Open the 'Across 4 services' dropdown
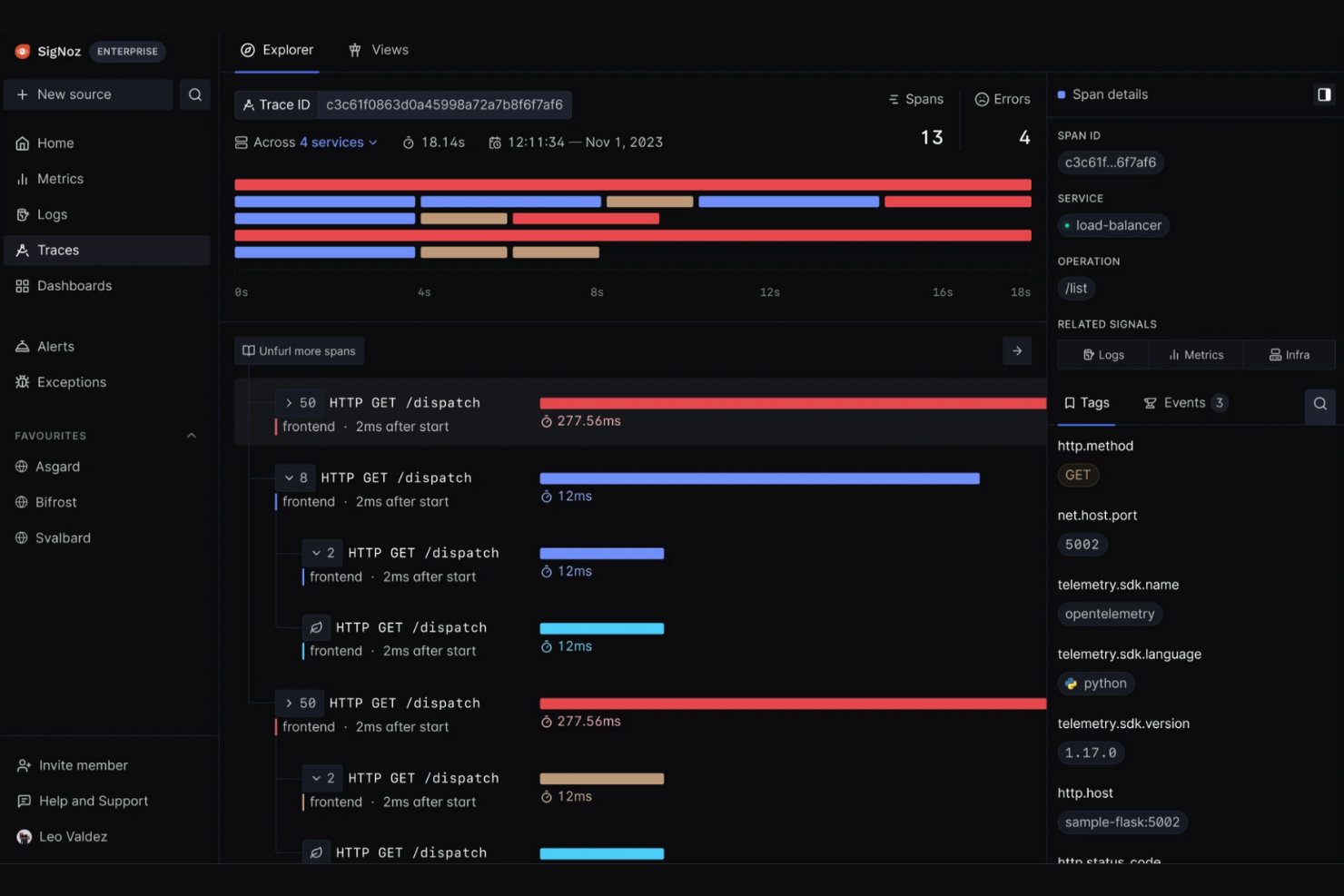 point(306,142)
